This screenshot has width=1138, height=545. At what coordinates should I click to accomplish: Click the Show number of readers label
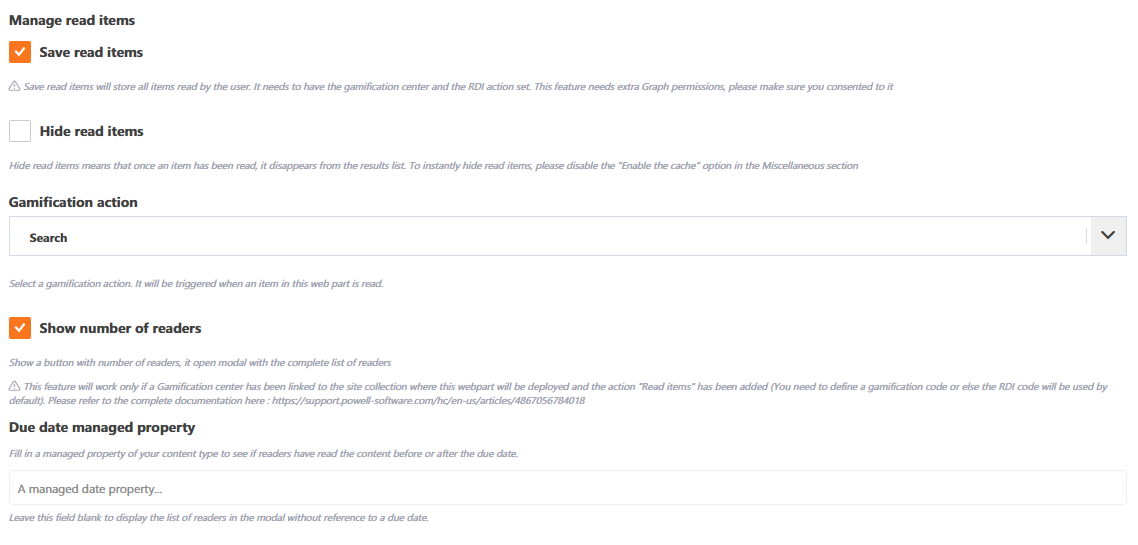120,328
